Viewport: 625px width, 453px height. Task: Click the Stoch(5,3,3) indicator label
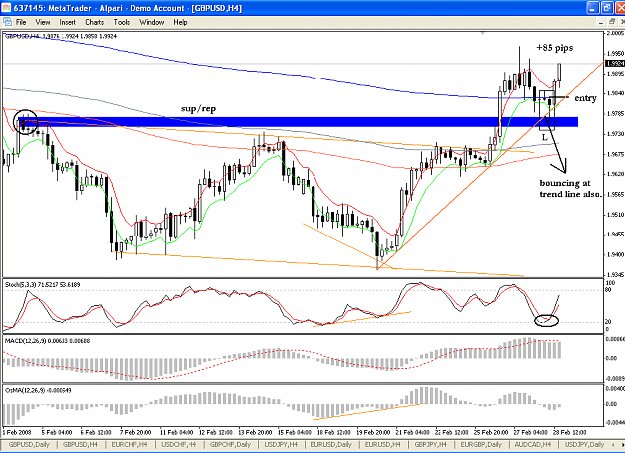click(x=43, y=284)
